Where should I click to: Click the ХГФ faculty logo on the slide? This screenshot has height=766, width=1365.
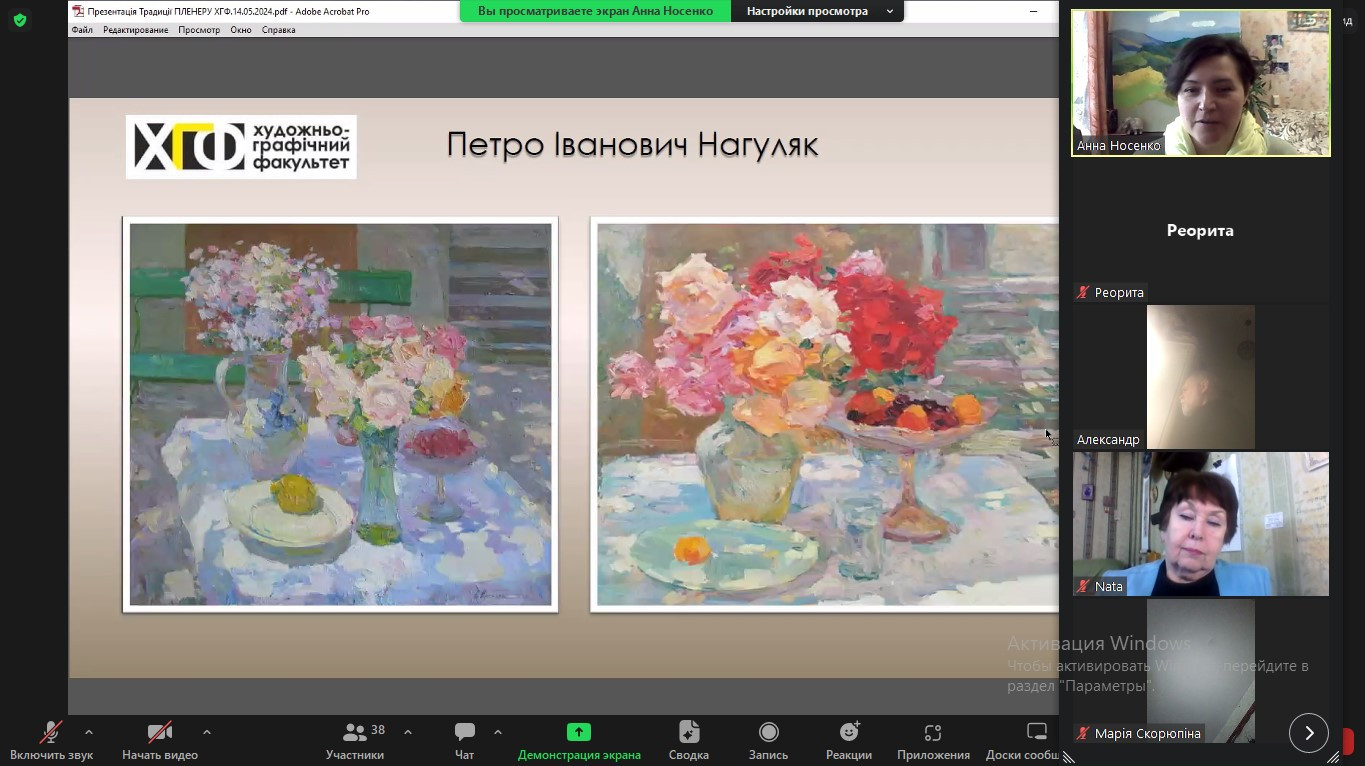[x=241, y=147]
